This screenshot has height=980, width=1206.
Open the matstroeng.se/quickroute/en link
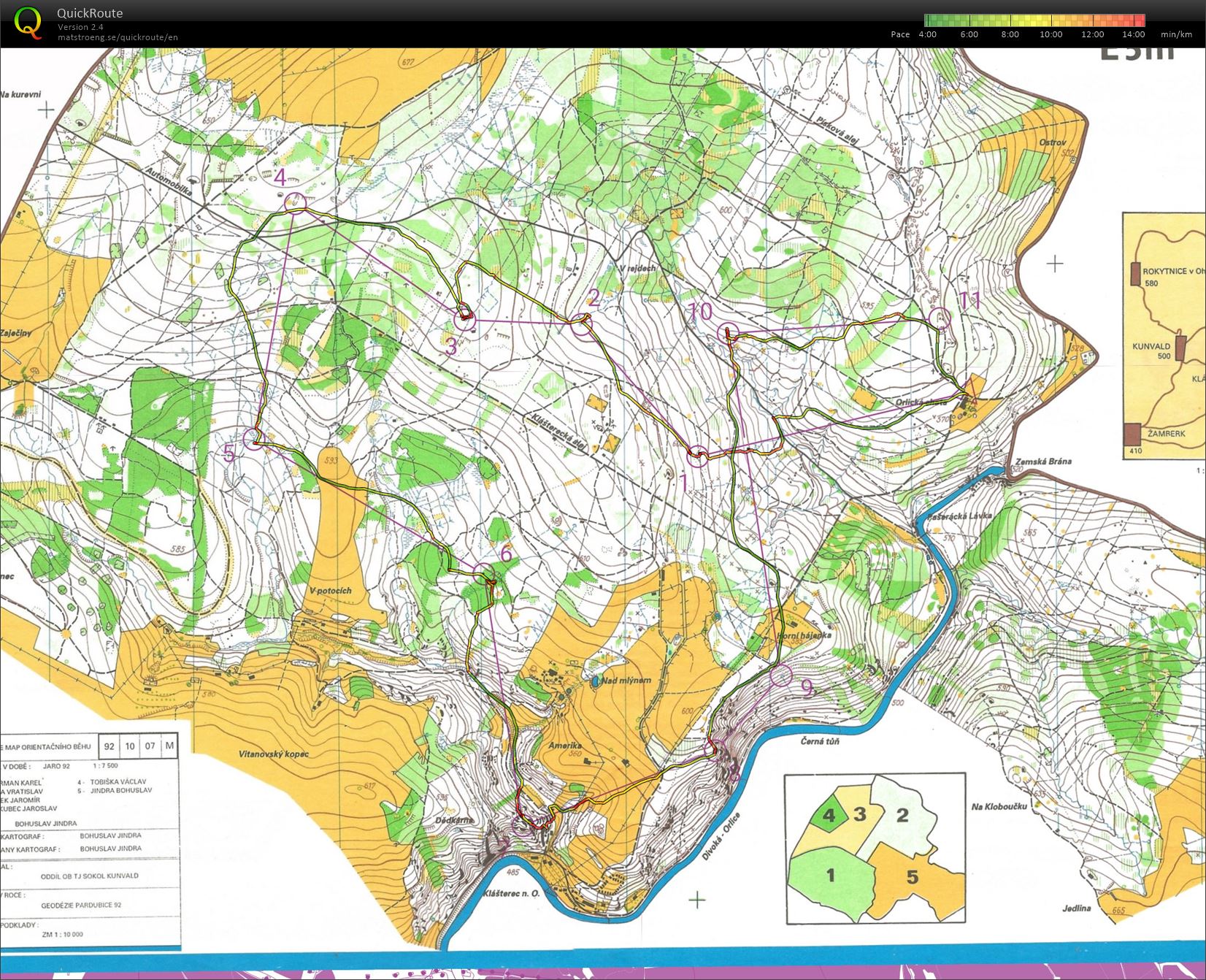coord(118,37)
